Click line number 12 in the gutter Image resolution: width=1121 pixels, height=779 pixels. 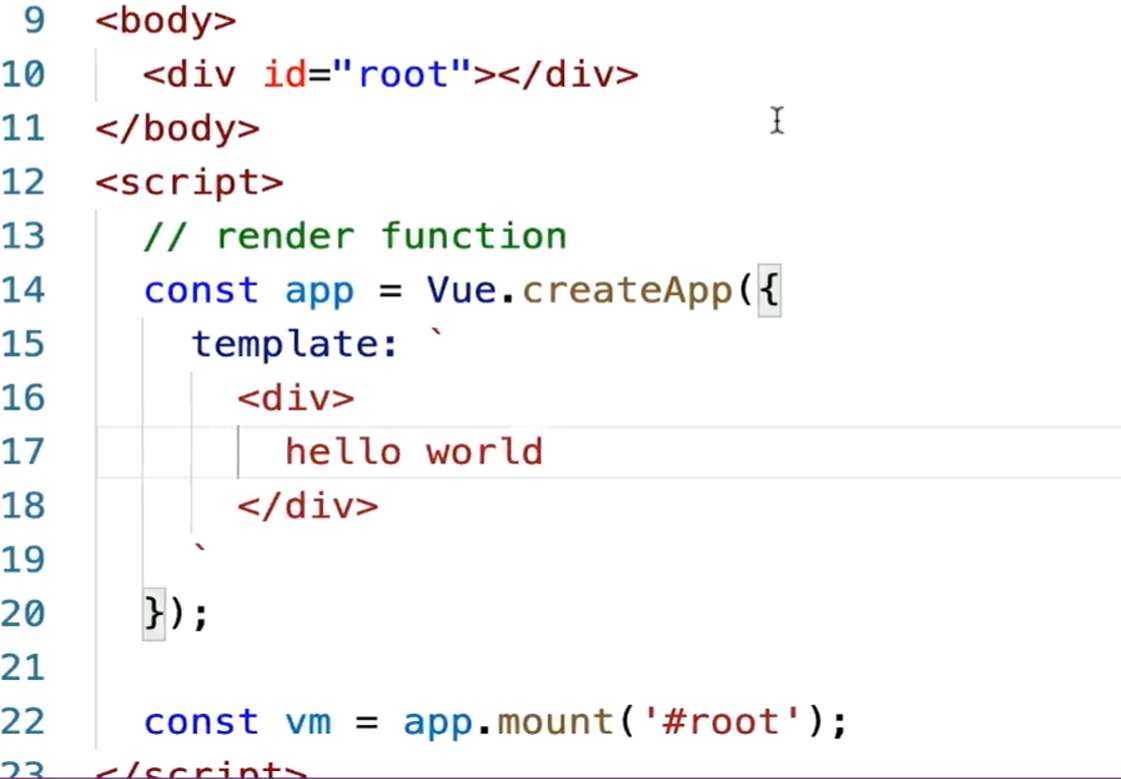click(23, 182)
